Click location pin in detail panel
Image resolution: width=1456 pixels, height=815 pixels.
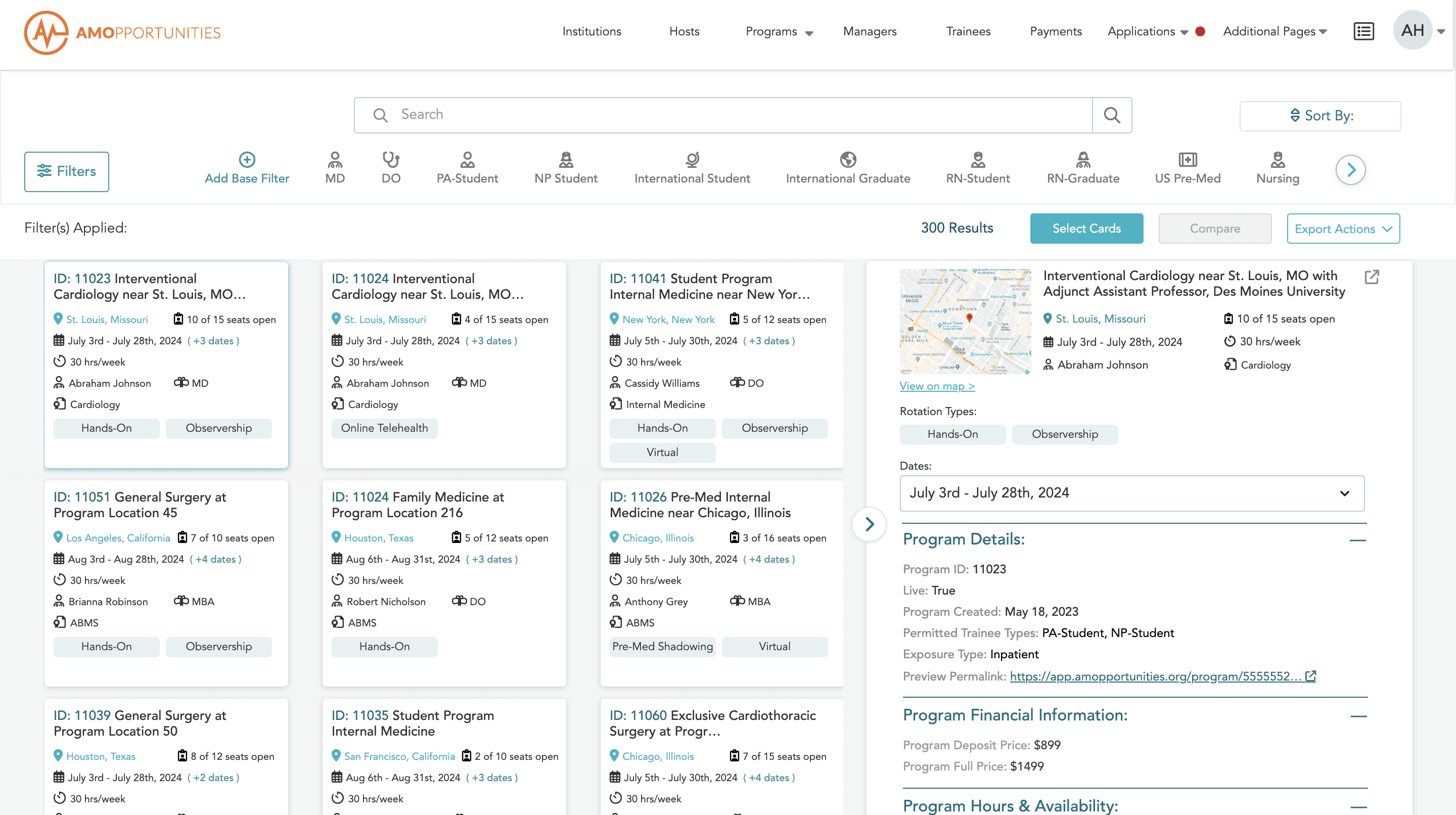(1048, 318)
